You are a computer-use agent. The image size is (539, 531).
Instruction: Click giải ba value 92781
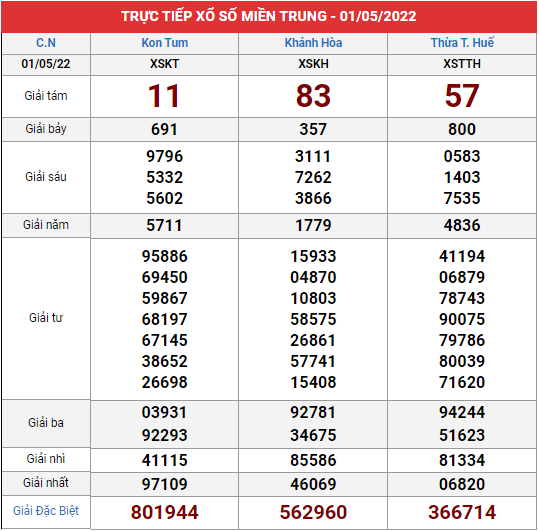click(313, 412)
